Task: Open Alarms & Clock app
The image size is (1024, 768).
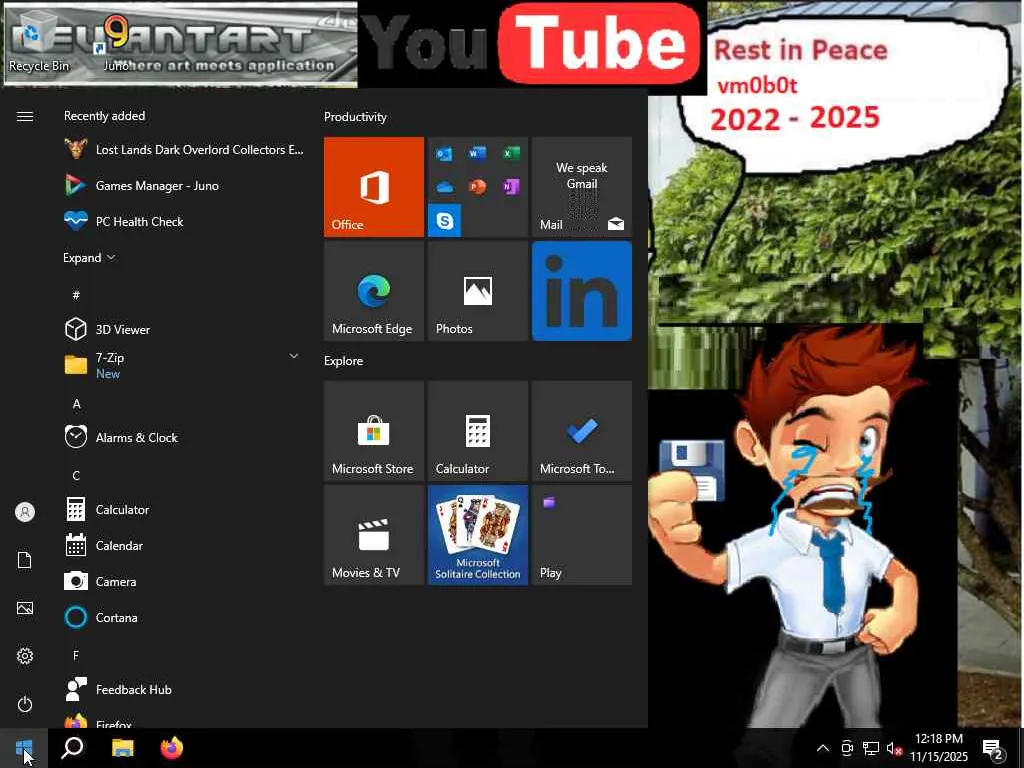Action: [x=184, y=438]
